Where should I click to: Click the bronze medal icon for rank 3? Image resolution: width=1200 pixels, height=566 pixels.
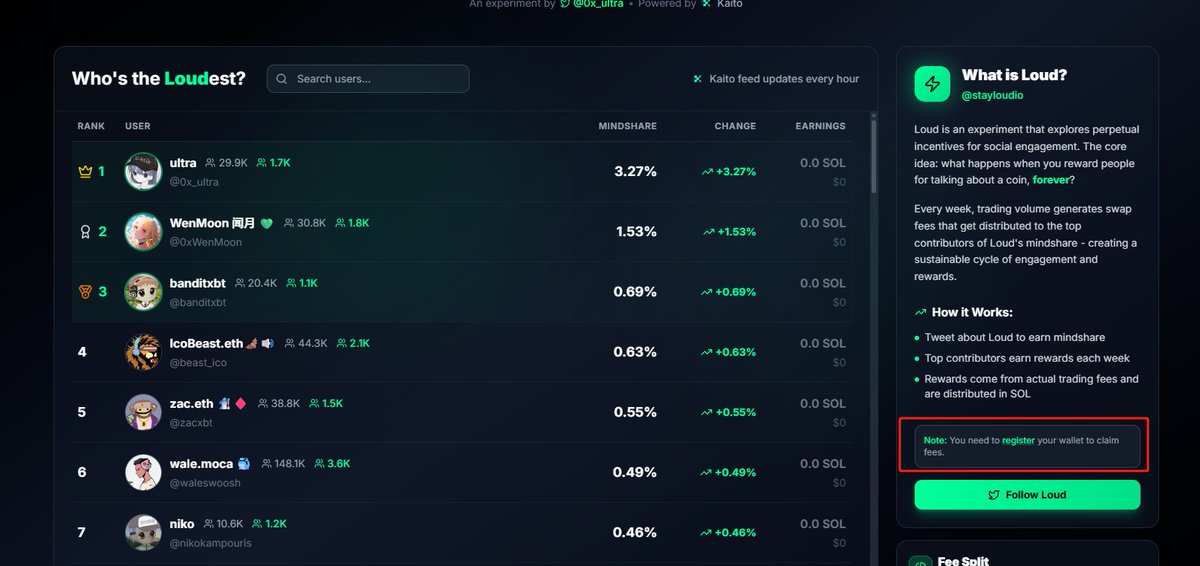85,292
